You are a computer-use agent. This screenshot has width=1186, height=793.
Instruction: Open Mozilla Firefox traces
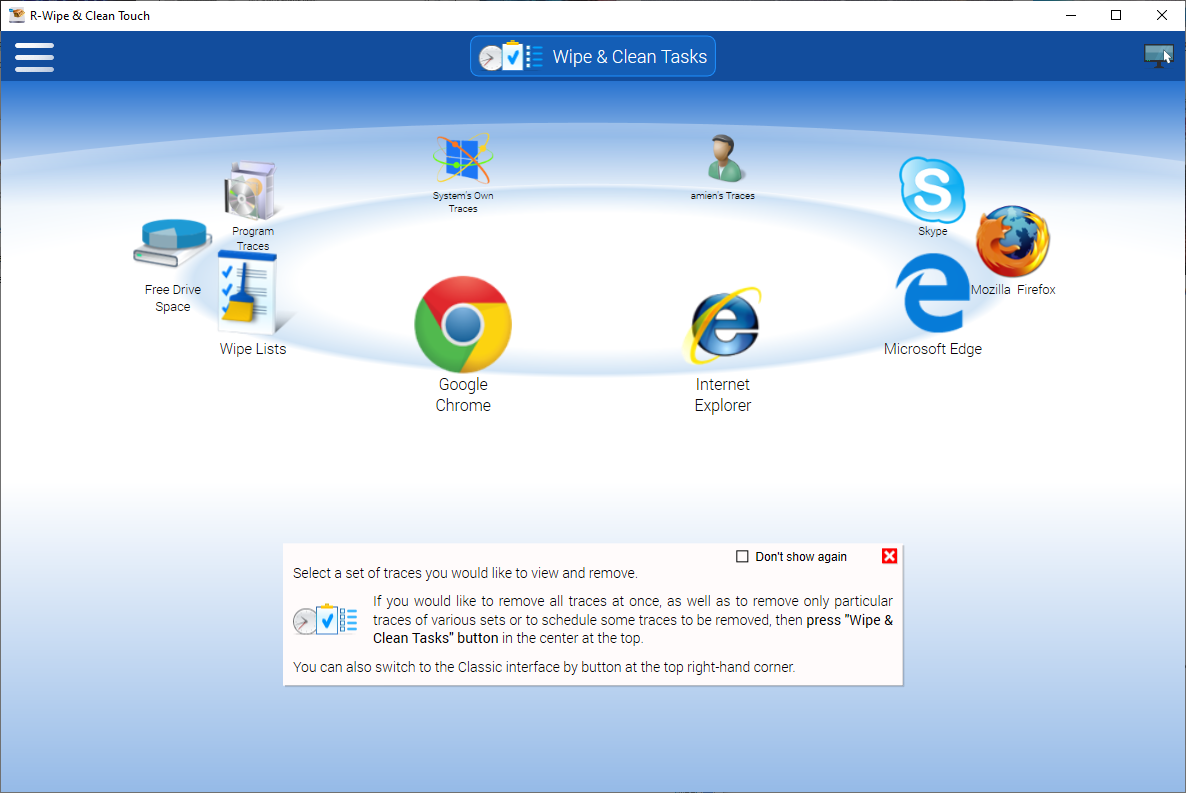[x=1013, y=241]
